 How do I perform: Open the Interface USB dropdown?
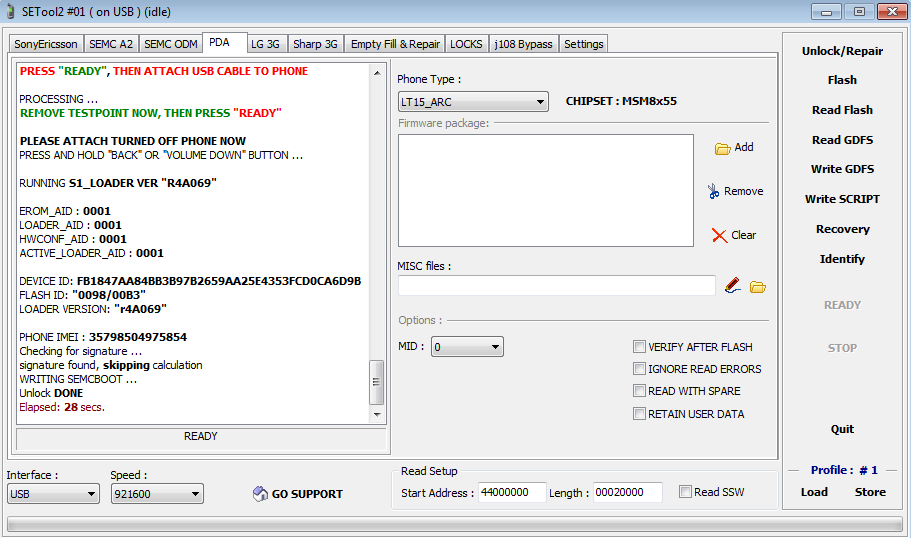pos(52,494)
